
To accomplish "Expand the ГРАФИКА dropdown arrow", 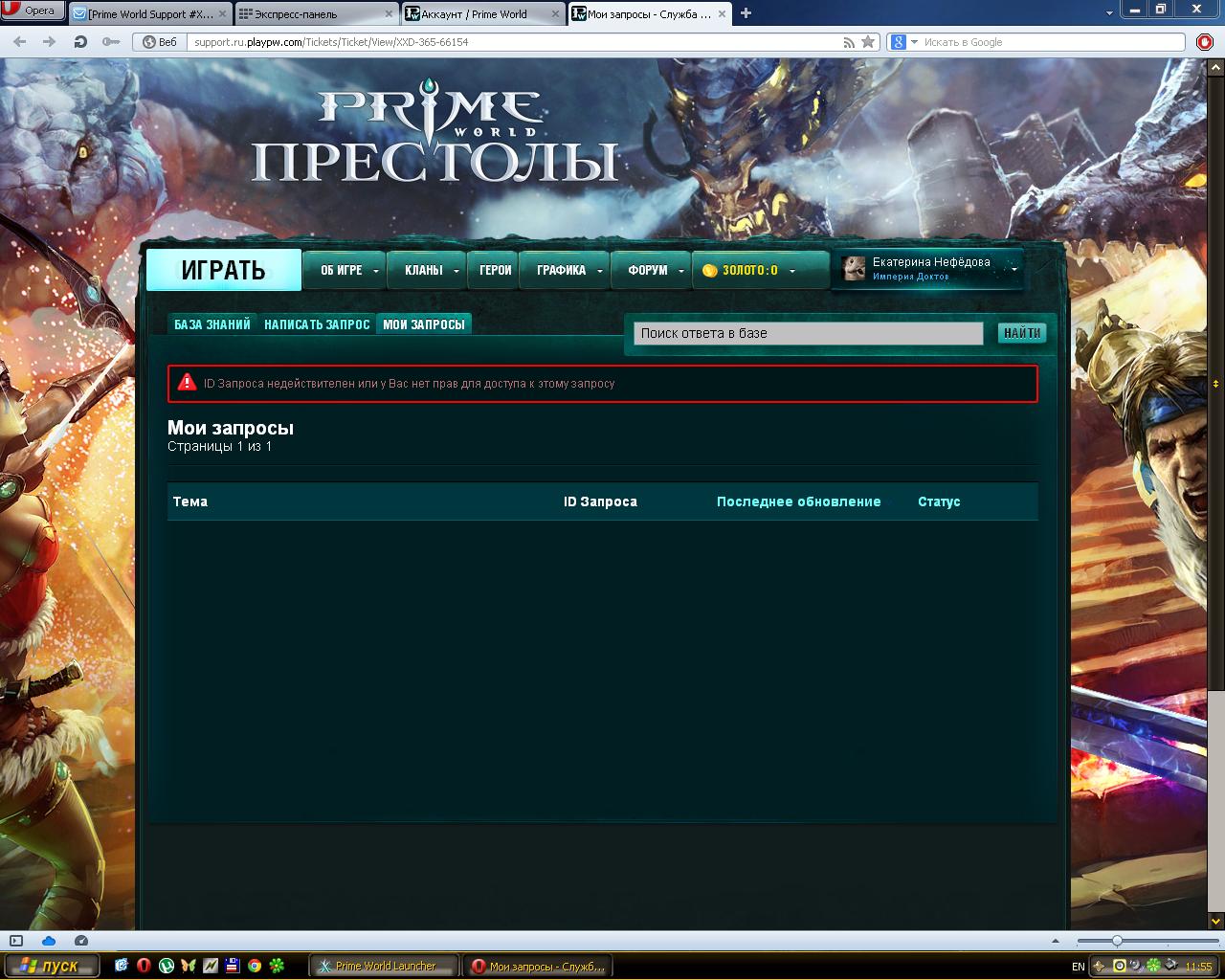I will [x=600, y=271].
